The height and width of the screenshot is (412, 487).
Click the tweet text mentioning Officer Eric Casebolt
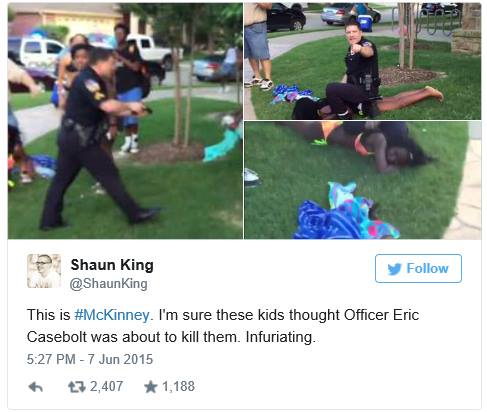coord(223,326)
